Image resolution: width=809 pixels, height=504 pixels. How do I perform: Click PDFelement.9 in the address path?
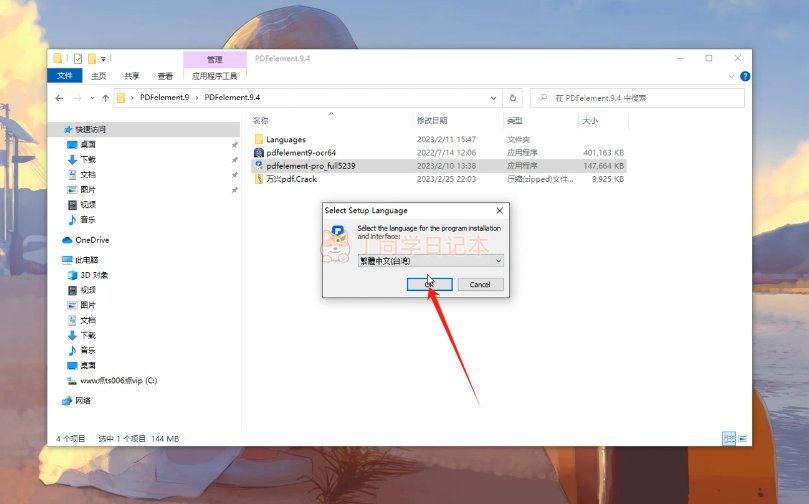[x=165, y=97]
